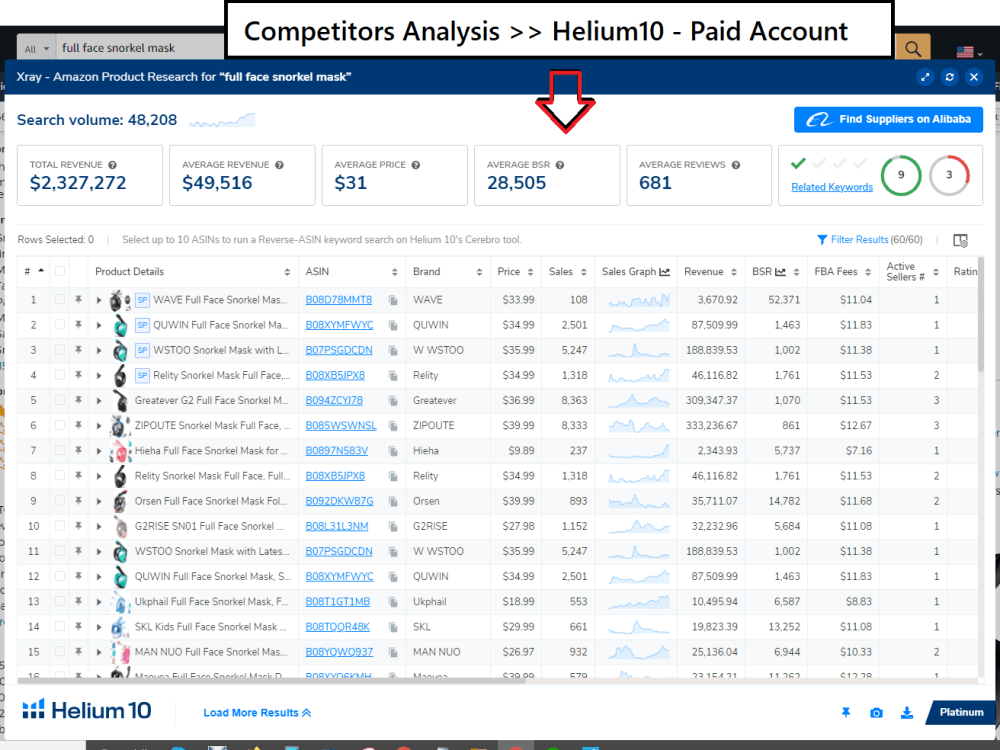Toggle the select-all checkbox in the header
The image size is (1000, 750).
59,271
